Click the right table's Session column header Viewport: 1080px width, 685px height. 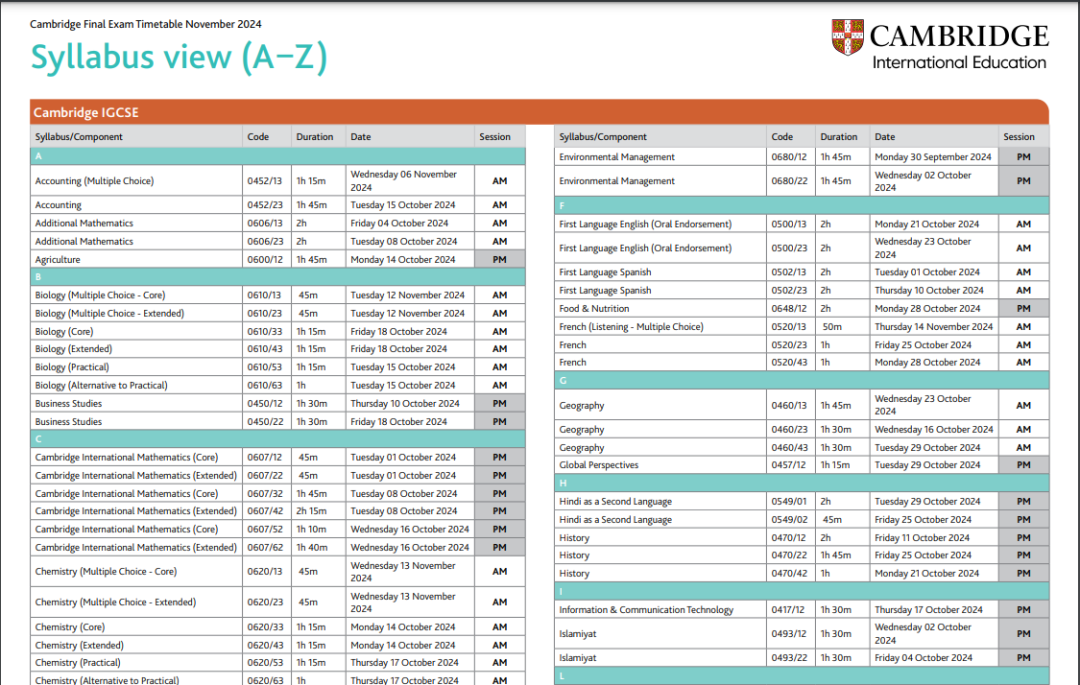click(x=1019, y=137)
